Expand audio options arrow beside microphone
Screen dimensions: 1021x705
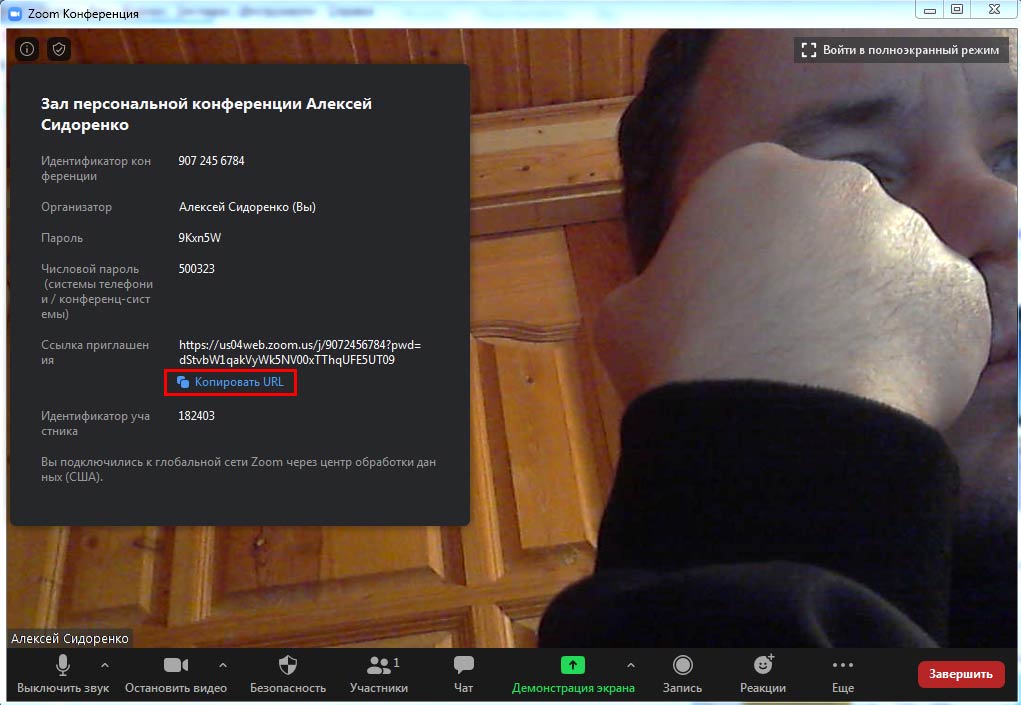pyautogui.click(x=105, y=665)
